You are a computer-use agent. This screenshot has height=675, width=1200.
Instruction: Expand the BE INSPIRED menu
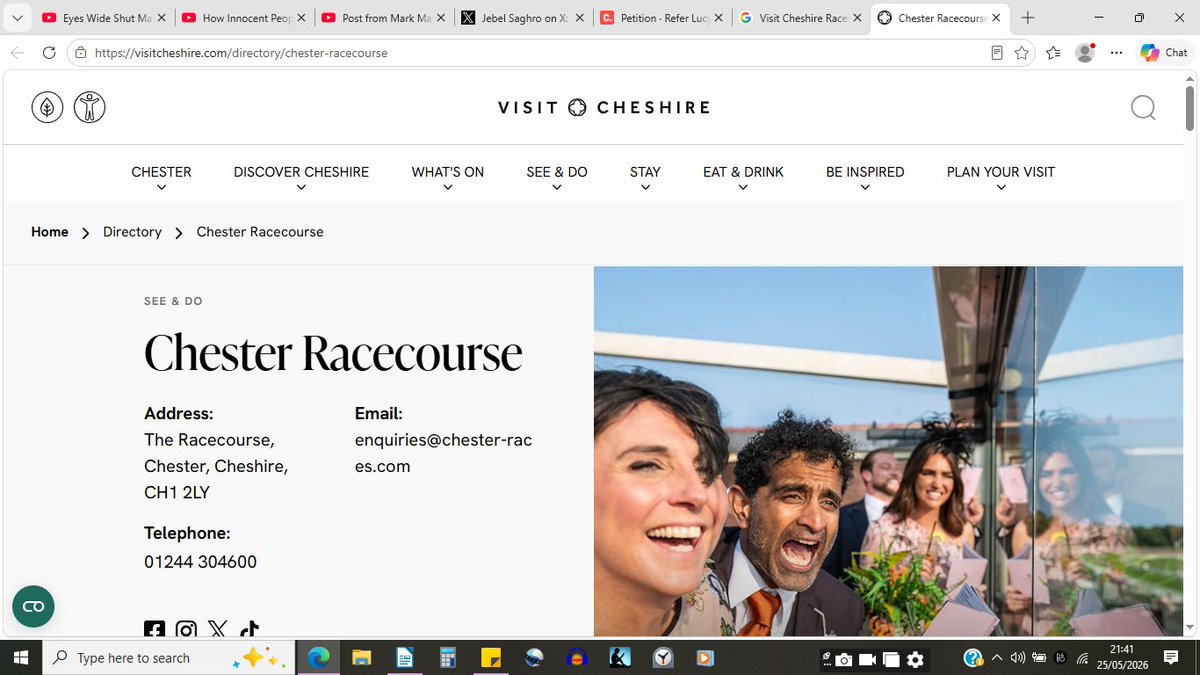tap(865, 178)
